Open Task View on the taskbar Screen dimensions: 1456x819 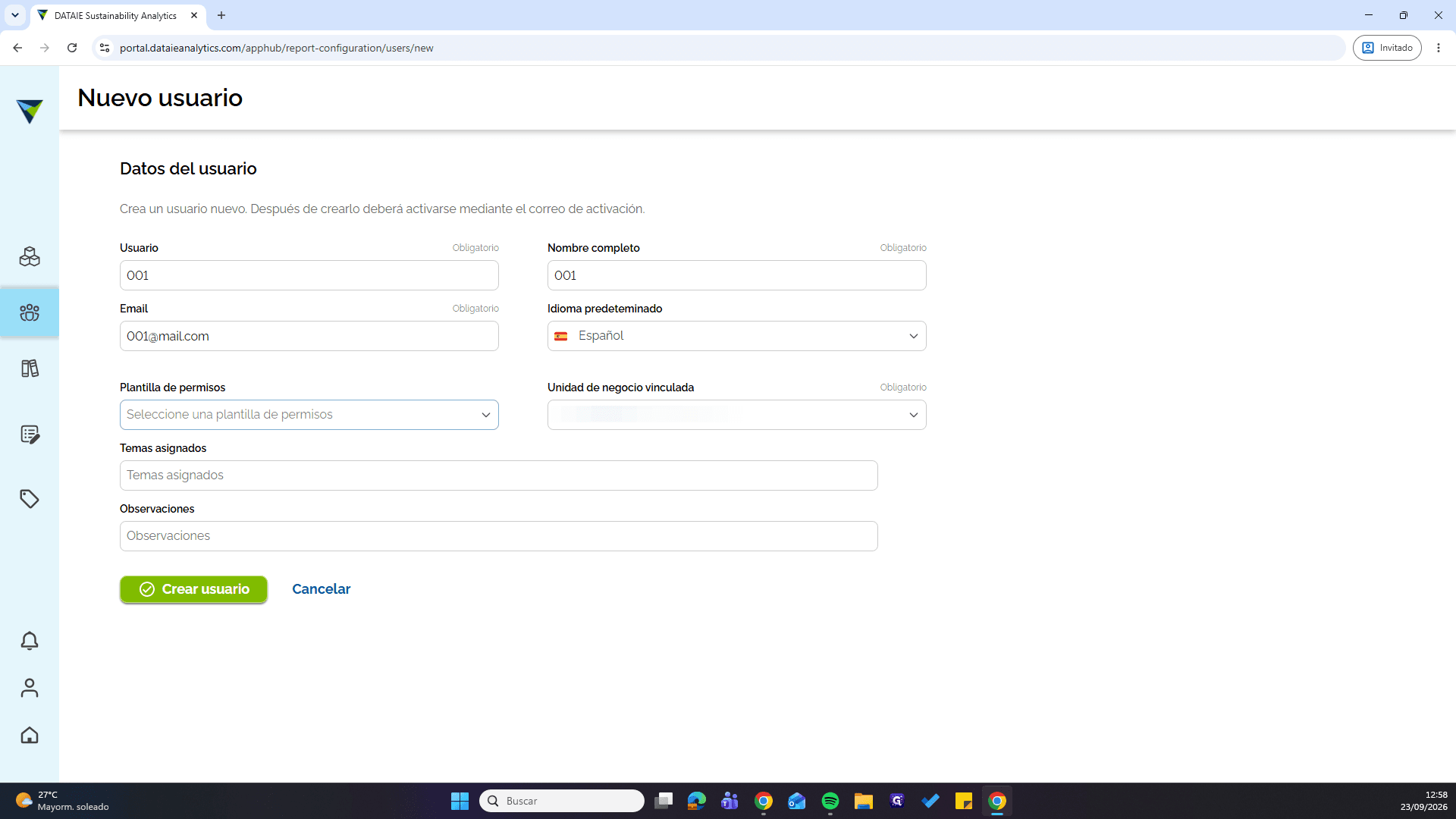click(664, 801)
